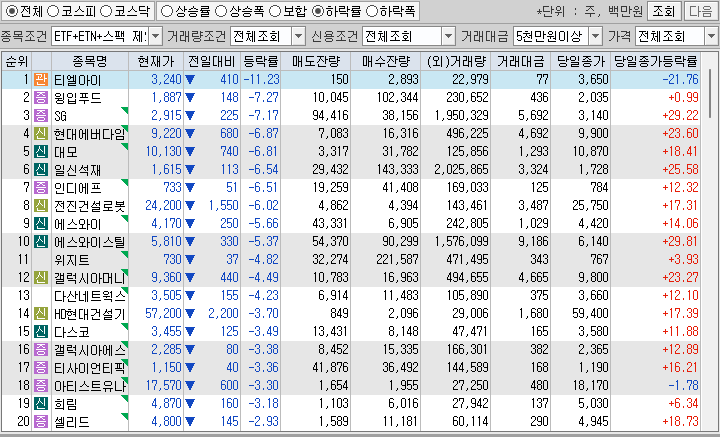Select the 코스피 radio button
This screenshot has width=720, height=437.
point(54,11)
